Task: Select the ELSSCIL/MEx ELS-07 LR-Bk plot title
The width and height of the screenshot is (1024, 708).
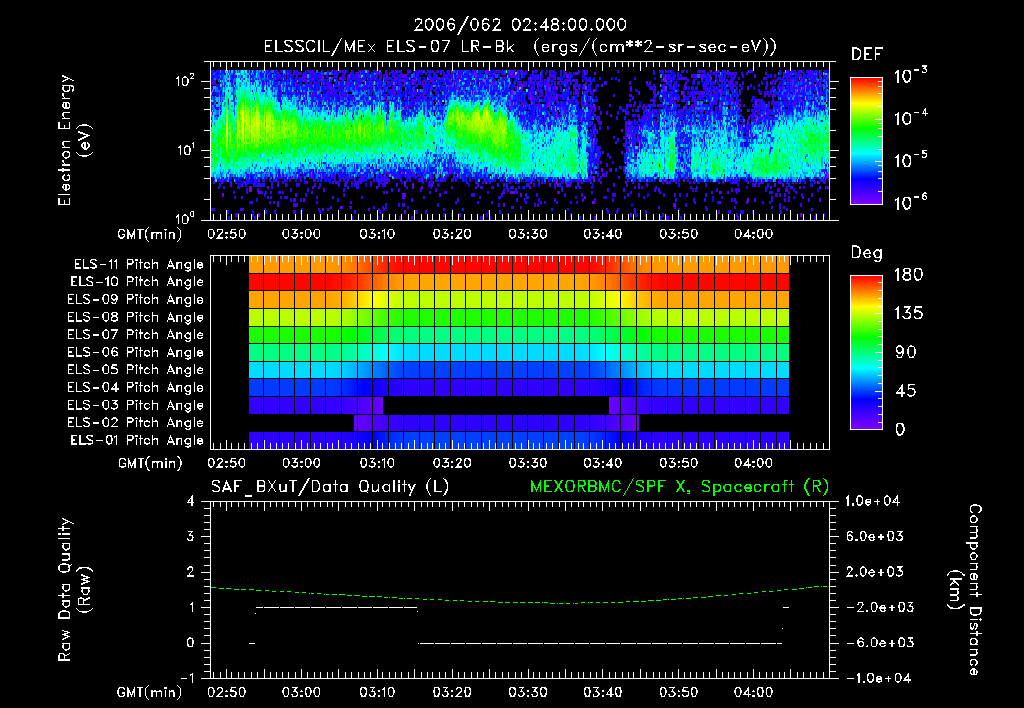Action: tap(520, 47)
